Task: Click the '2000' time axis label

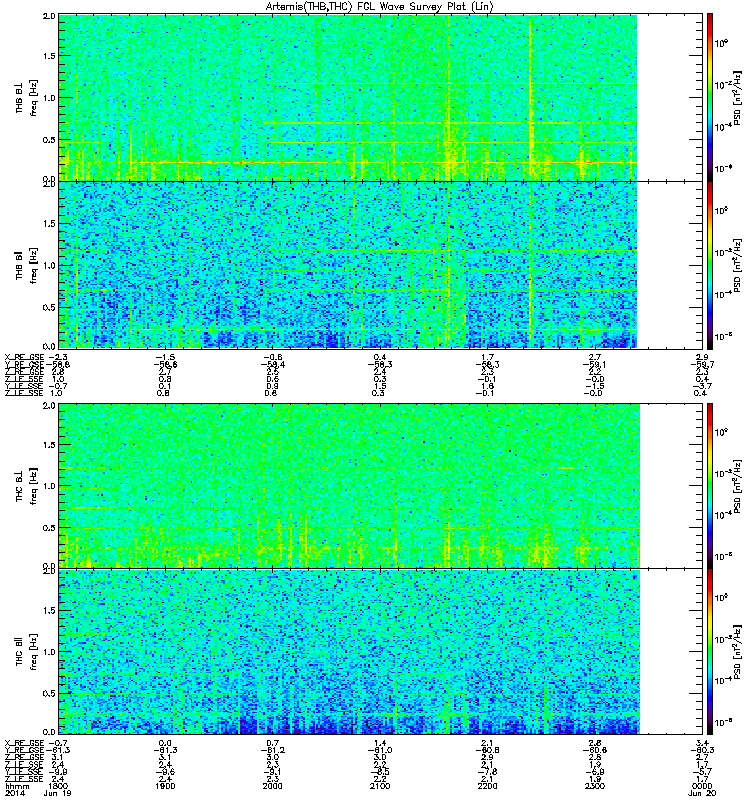Action: [272, 786]
